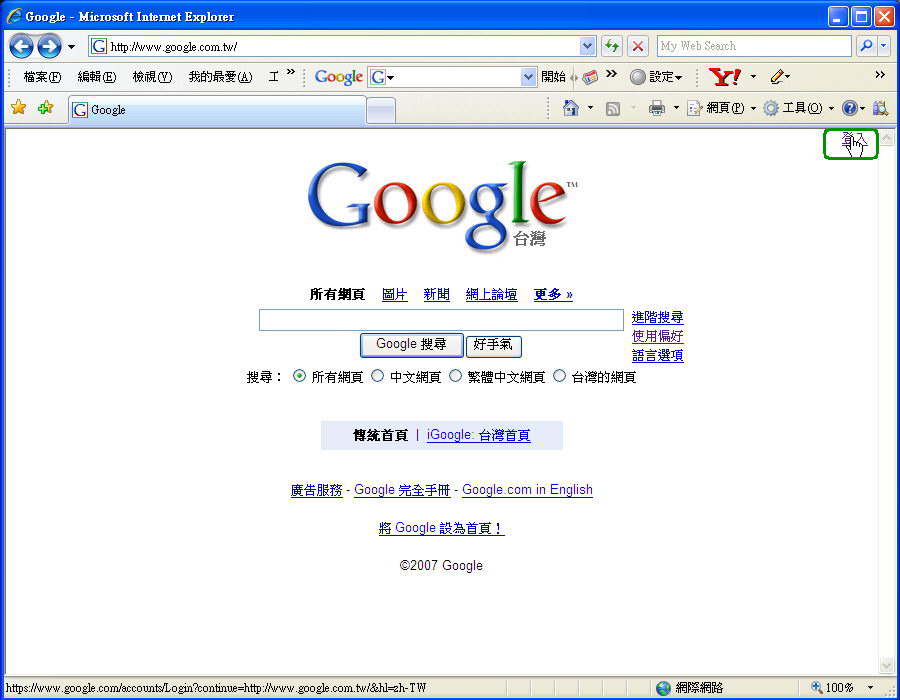Expand hidden Yahoo toolbar items chevron
The height and width of the screenshot is (700, 900).
[x=880, y=74]
